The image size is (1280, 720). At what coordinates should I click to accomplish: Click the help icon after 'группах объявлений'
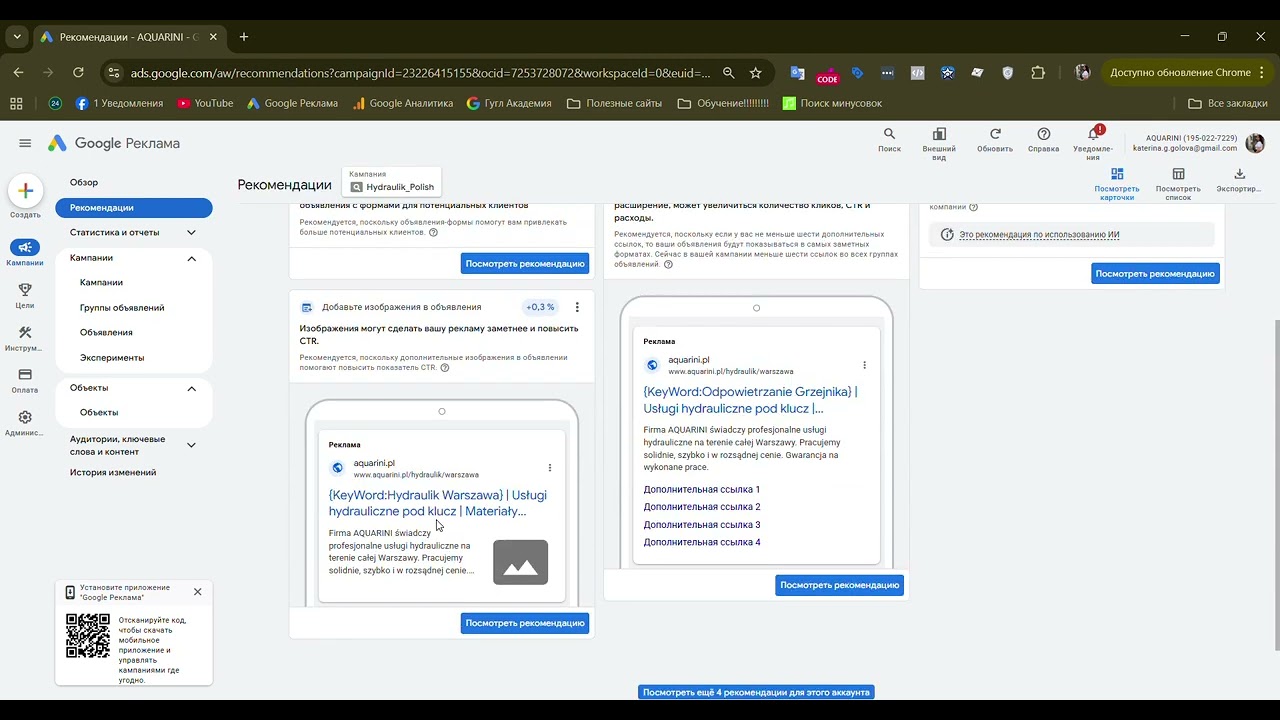668,264
